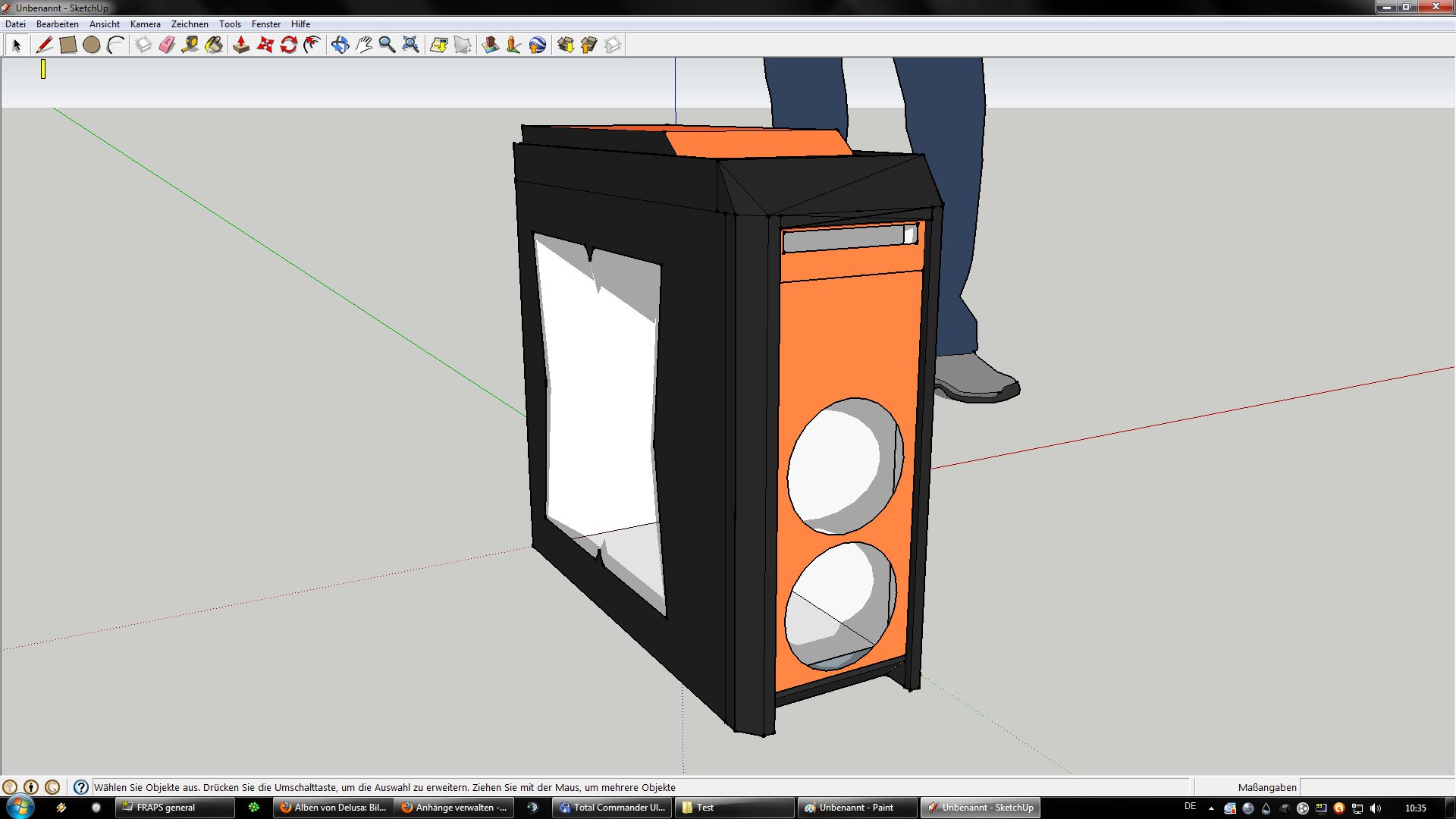Click the Share Component icon
Viewport: 1456px width, 819px height.
613,45
